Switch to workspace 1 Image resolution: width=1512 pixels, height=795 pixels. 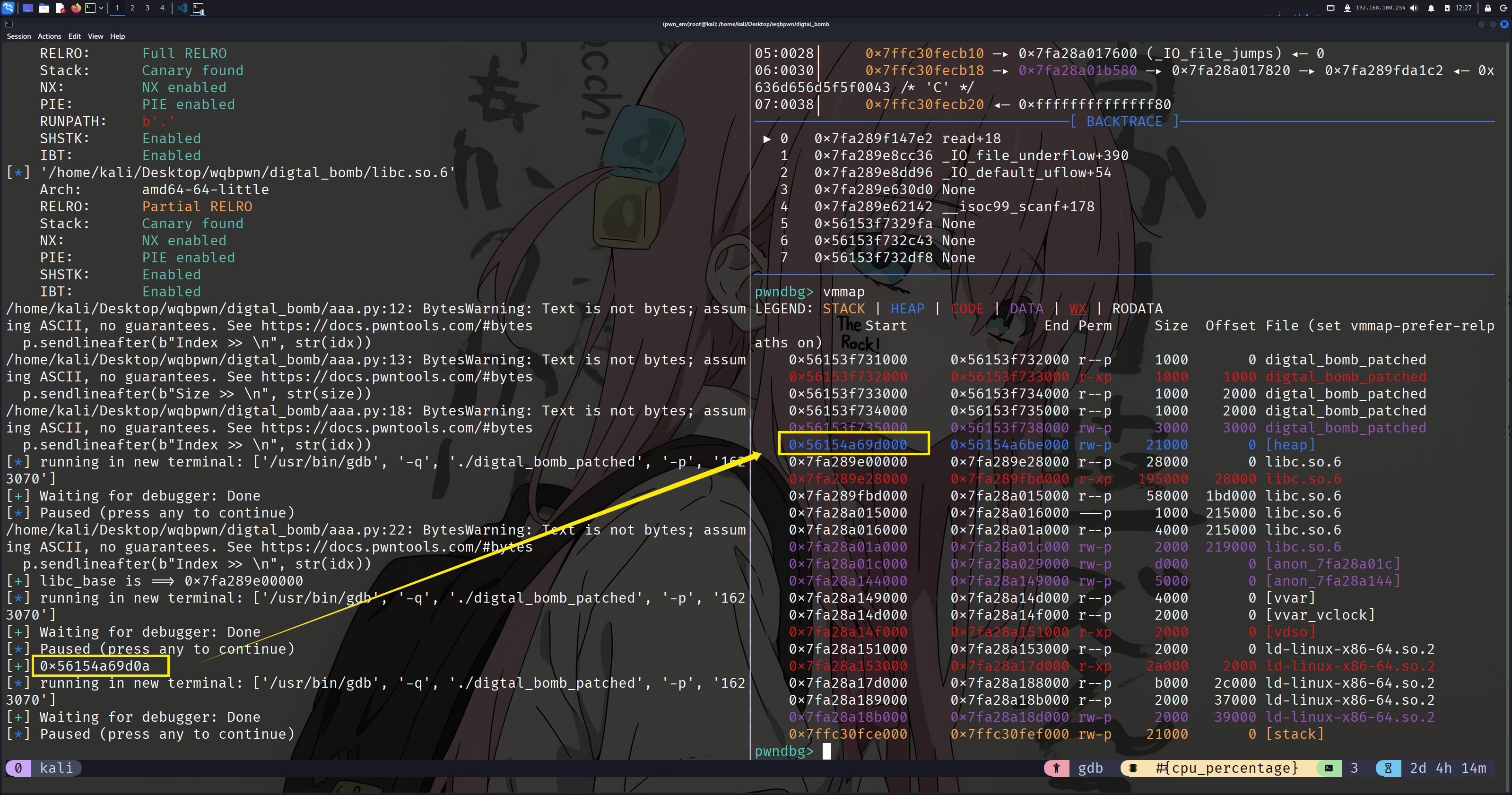117,8
